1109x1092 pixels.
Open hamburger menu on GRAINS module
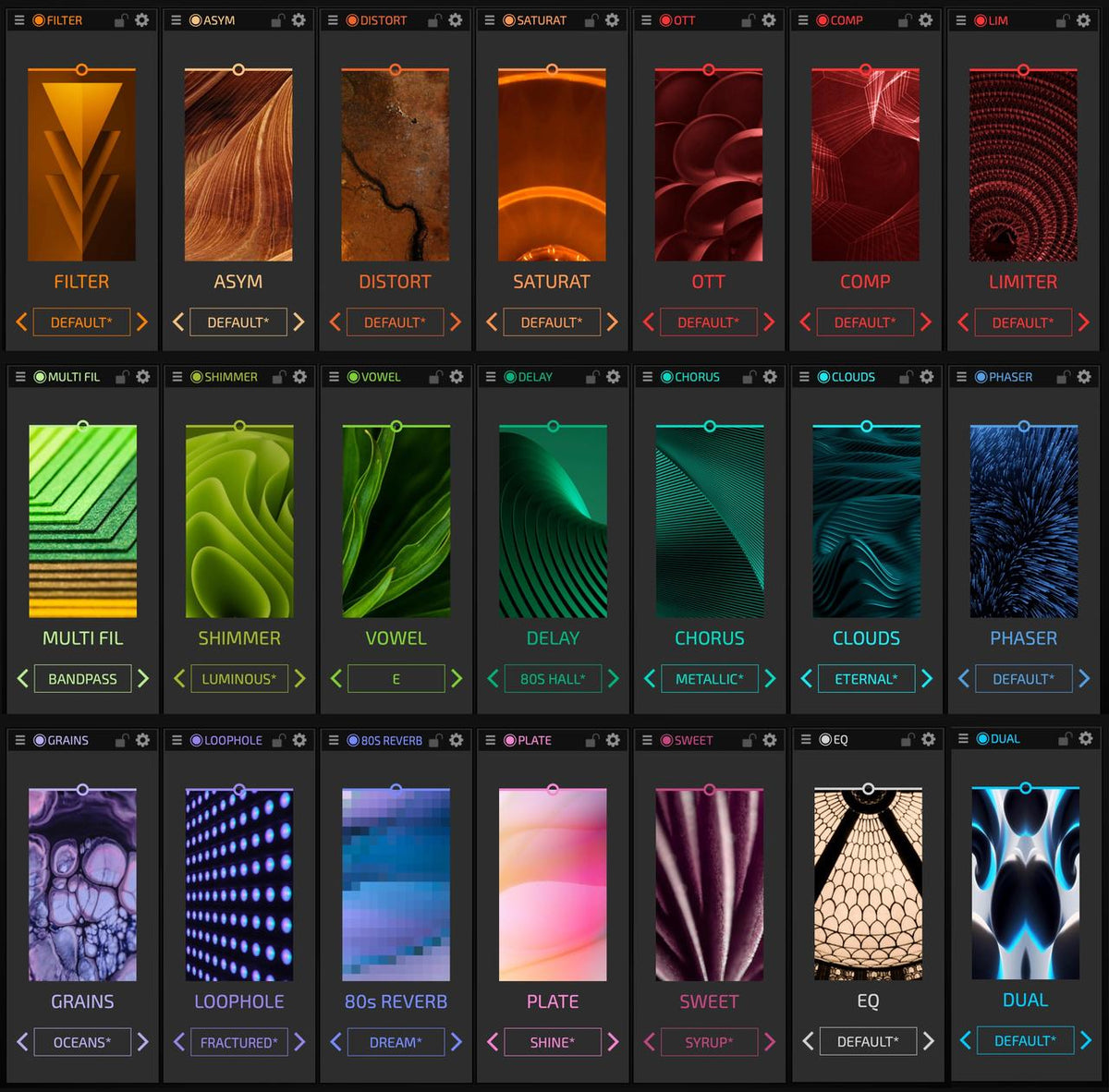[x=19, y=740]
